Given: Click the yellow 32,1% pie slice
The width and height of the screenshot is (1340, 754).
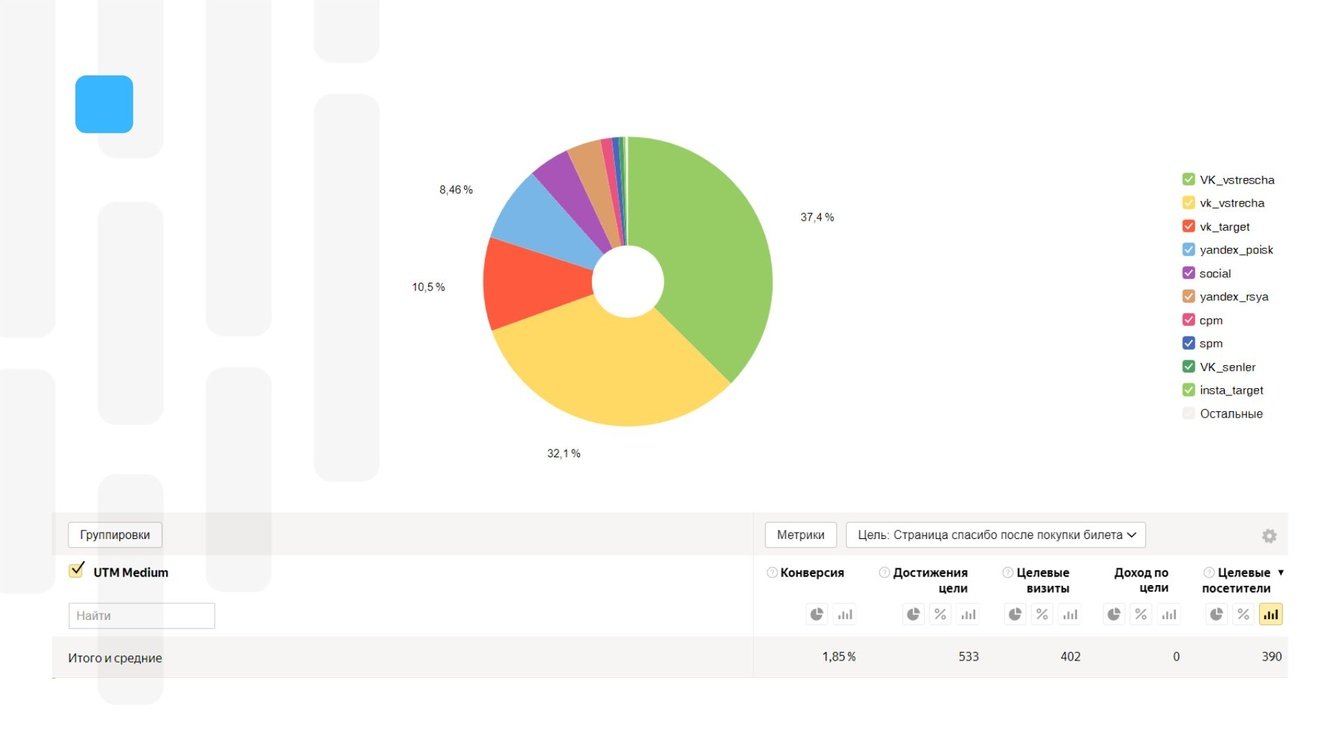Looking at the screenshot, I should point(610,370).
